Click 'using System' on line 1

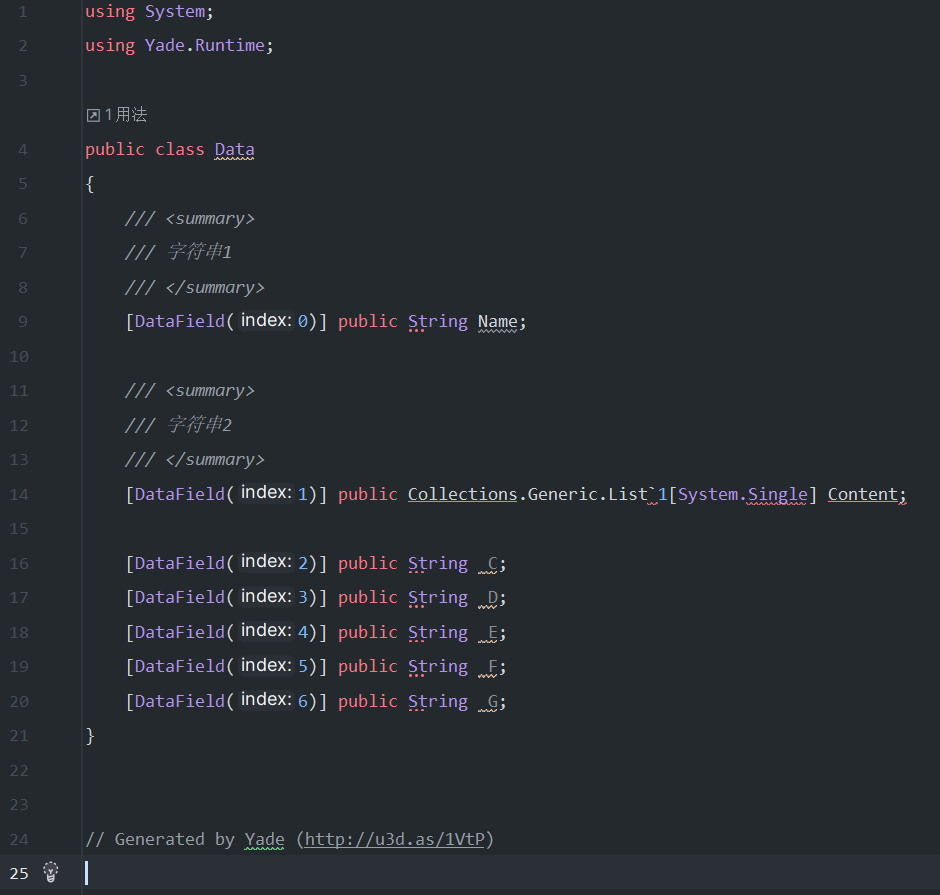[x=144, y=11]
